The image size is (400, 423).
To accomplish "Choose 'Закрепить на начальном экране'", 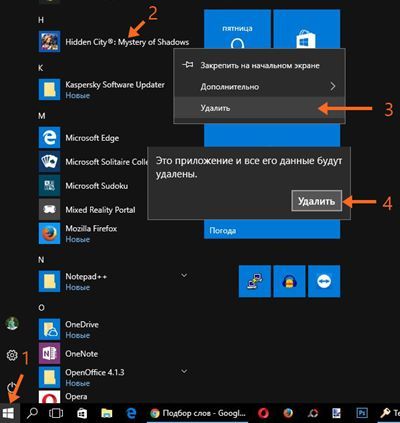I will [x=259, y=65].
